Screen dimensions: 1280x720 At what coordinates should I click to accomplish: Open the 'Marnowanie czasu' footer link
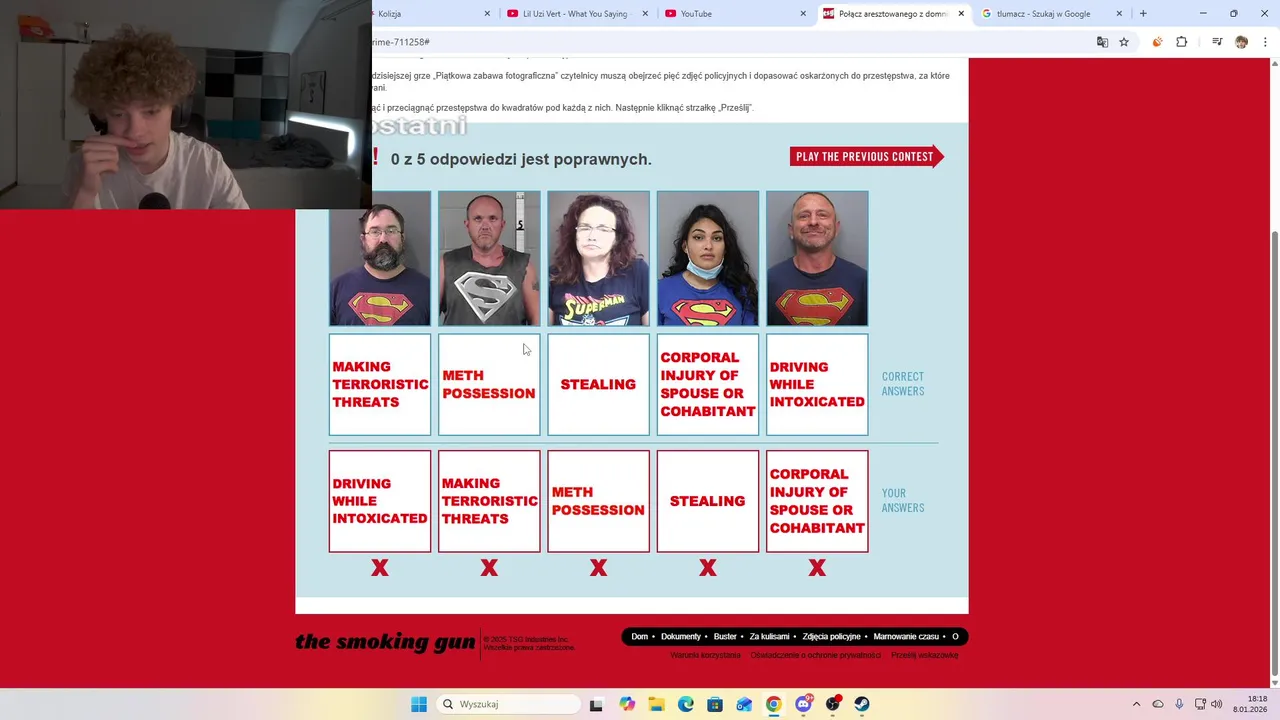[906, 637]
